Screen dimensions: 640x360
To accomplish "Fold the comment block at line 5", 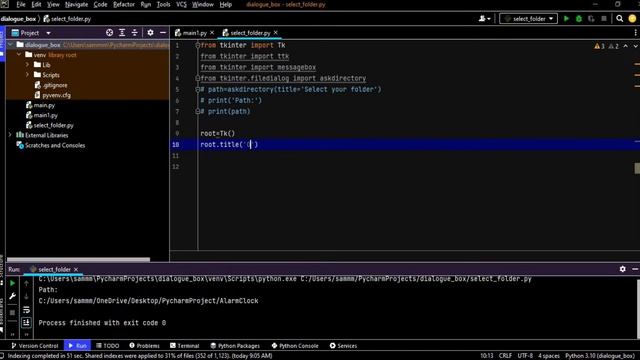I will pos(198,89).
